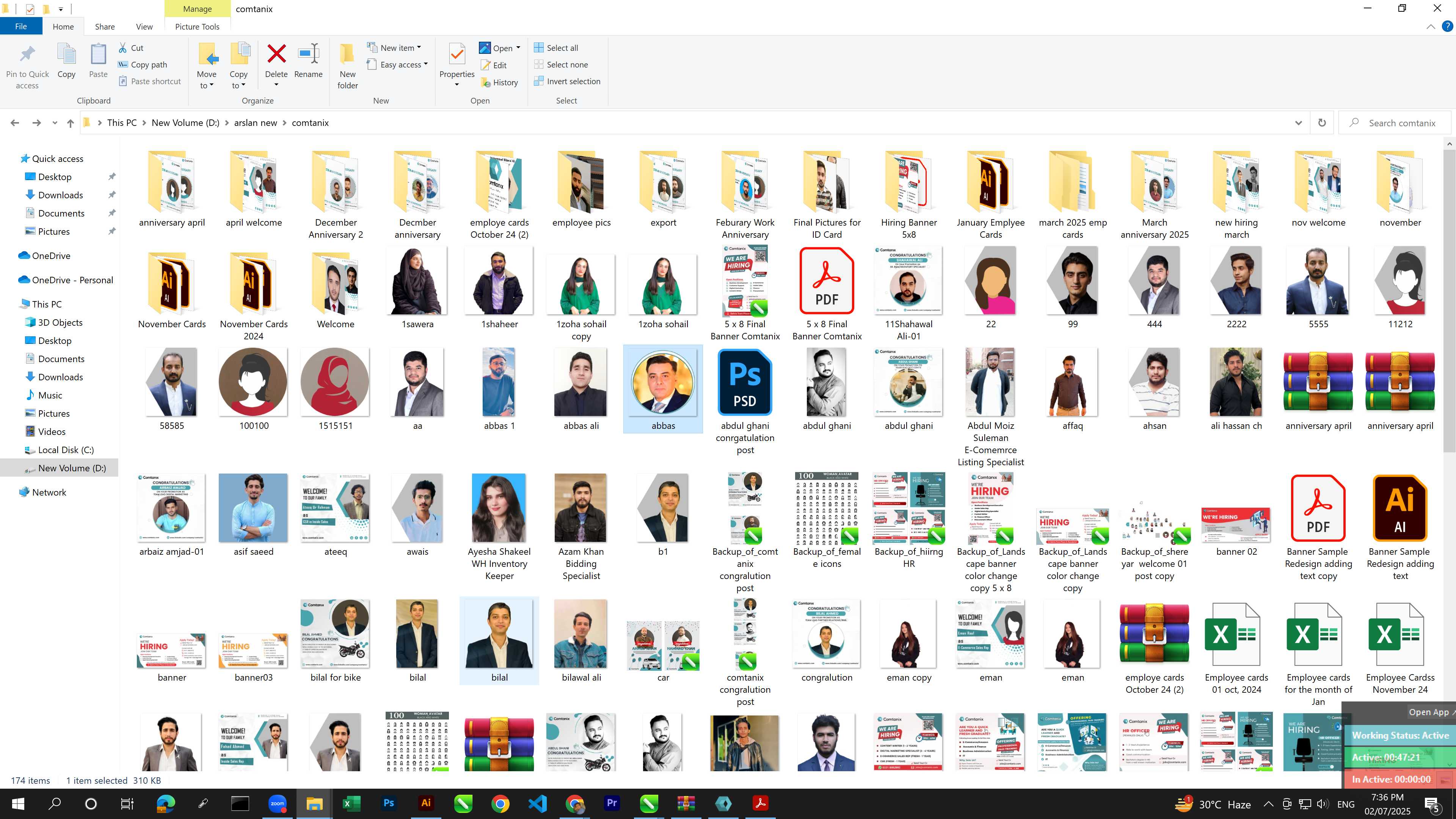Image resolution: width=1456 pixels, height=819 pixels.
Task: Open Illustrator from the taskbar
Action: point(425,803)
